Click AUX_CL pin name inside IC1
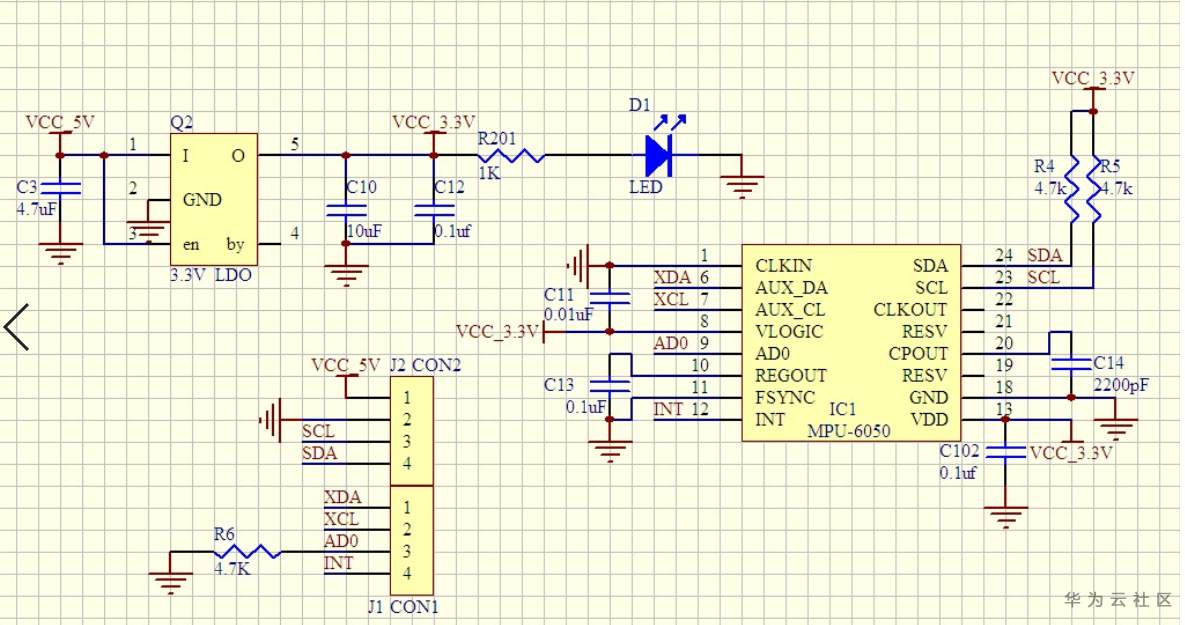This screenshot has height=625, width=1185. tap(790, 310)
